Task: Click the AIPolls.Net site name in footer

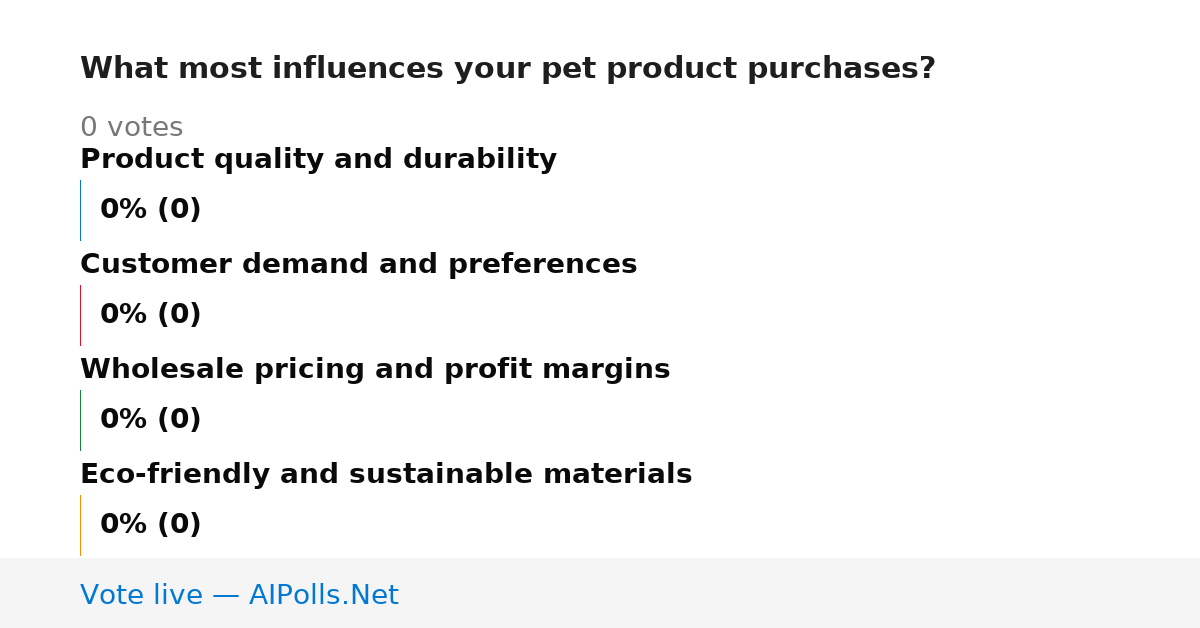Action: tap(323, 596)
